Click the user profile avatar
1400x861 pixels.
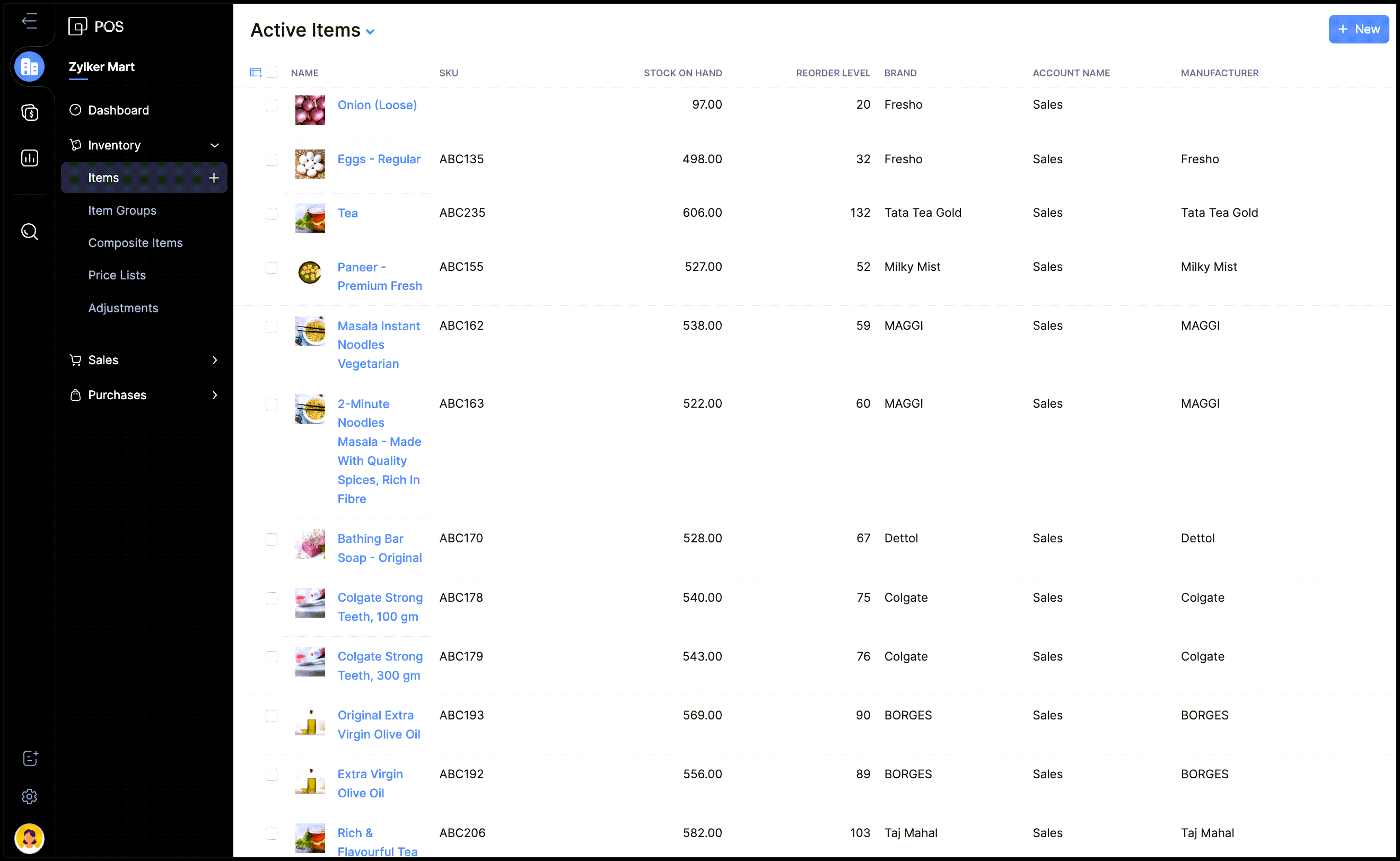[x=30, y=838]
